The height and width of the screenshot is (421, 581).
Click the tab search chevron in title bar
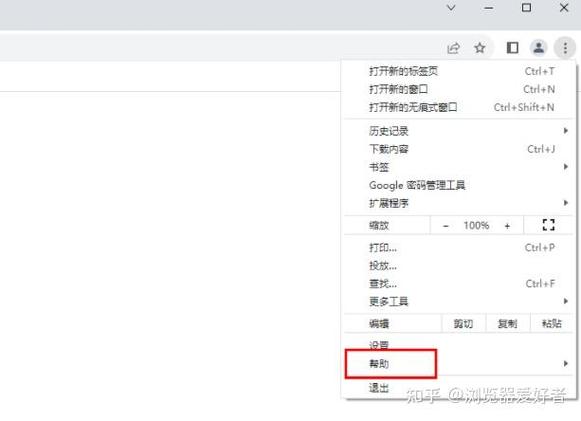(x=451, y=7)
